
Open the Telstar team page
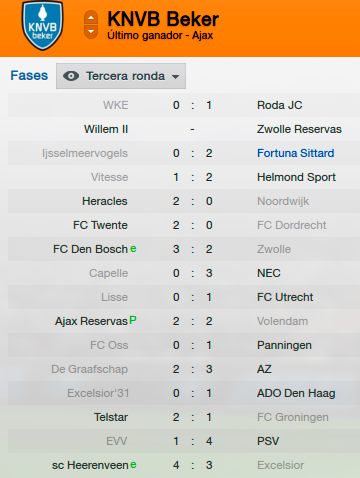click(111, 417)
